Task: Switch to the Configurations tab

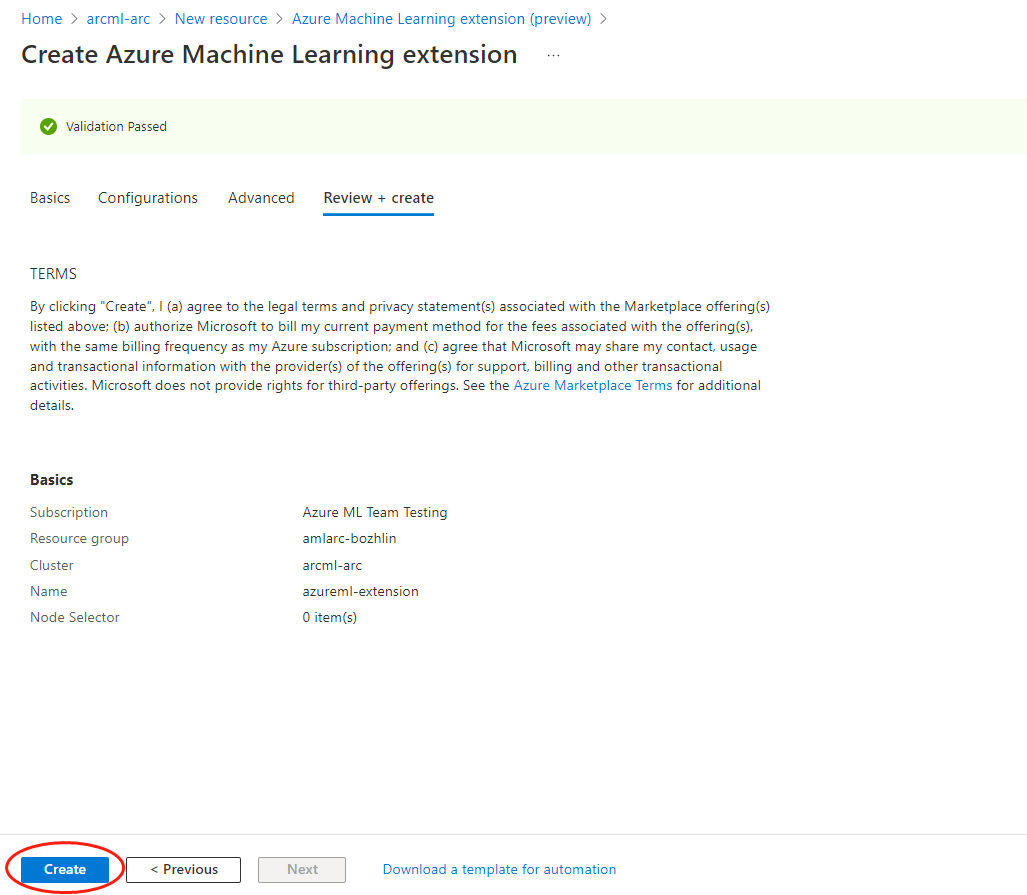Action: [x=147, y=197]
